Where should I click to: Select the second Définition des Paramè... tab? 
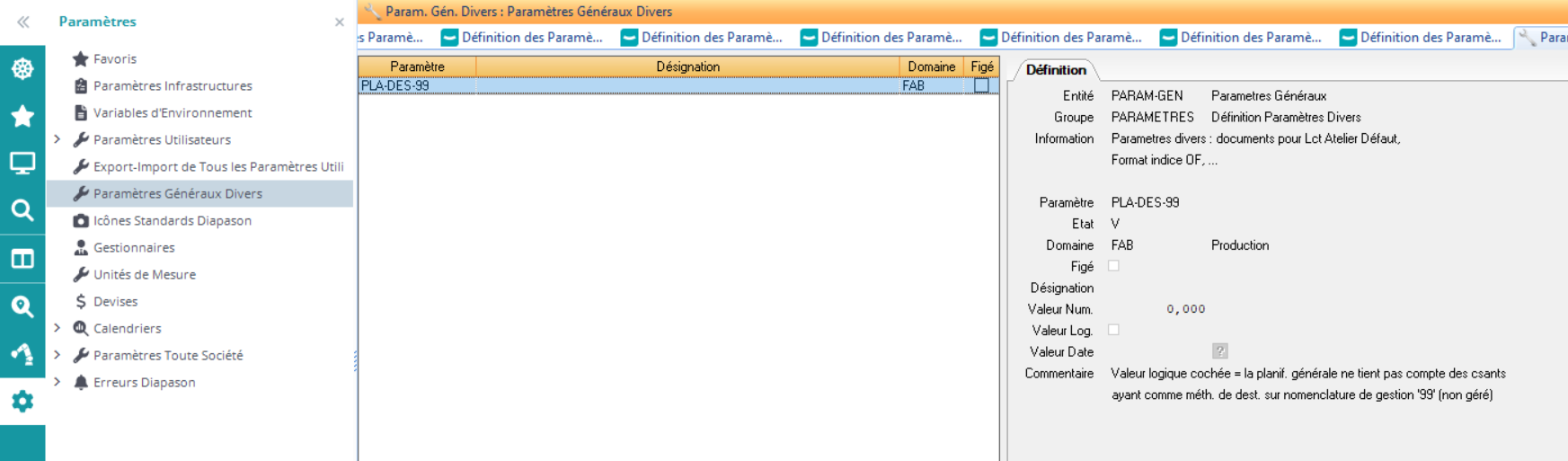[x=701, y=37]
